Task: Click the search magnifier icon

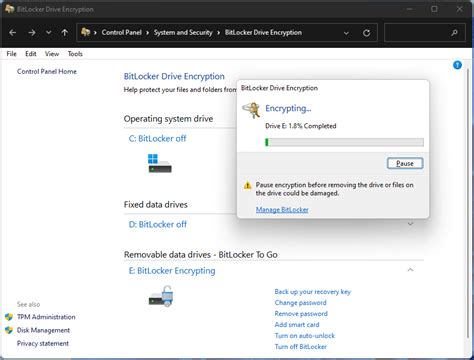Action: point(454,33)
